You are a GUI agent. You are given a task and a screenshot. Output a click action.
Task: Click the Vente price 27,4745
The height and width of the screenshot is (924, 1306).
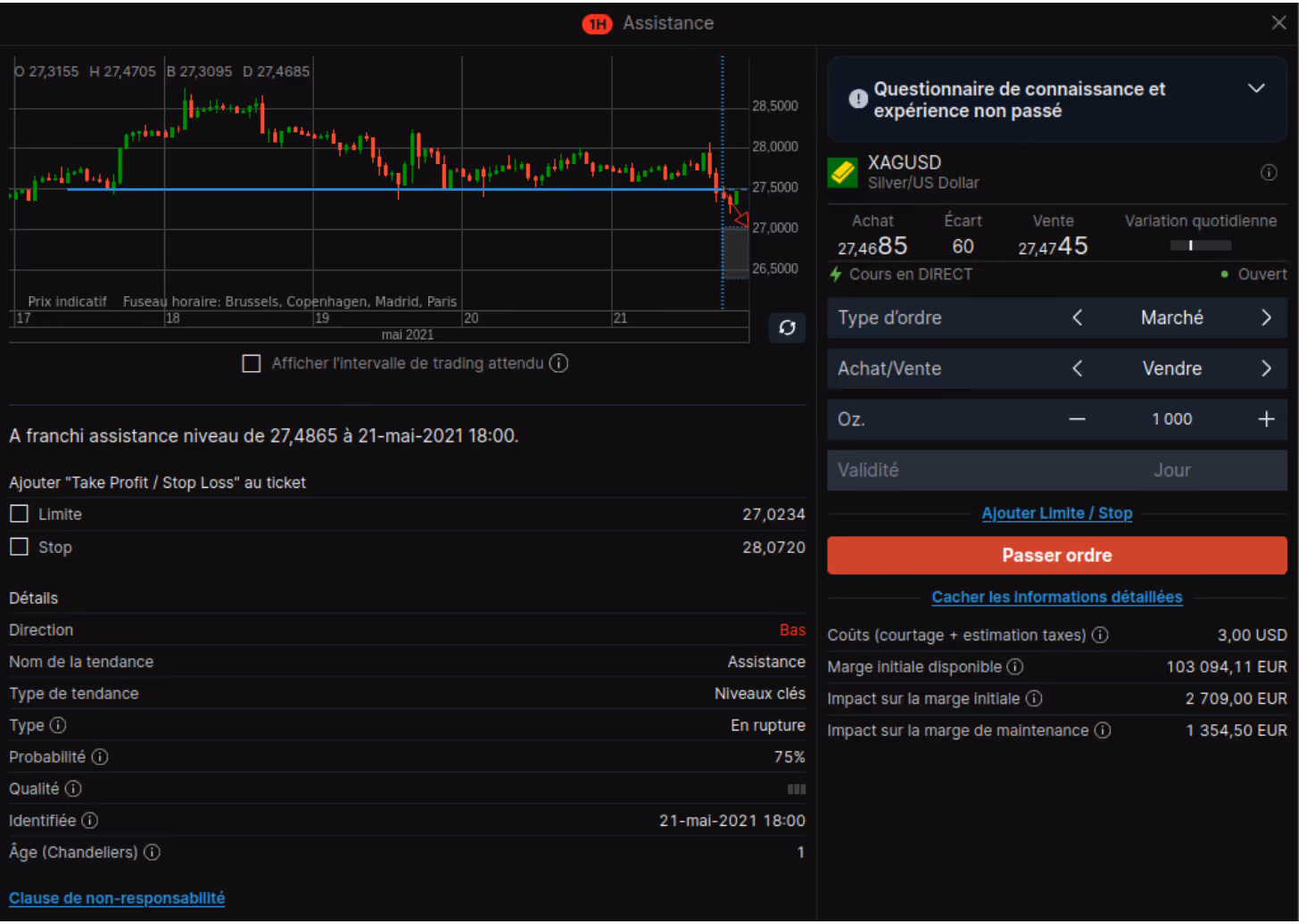pos(1053,247)
